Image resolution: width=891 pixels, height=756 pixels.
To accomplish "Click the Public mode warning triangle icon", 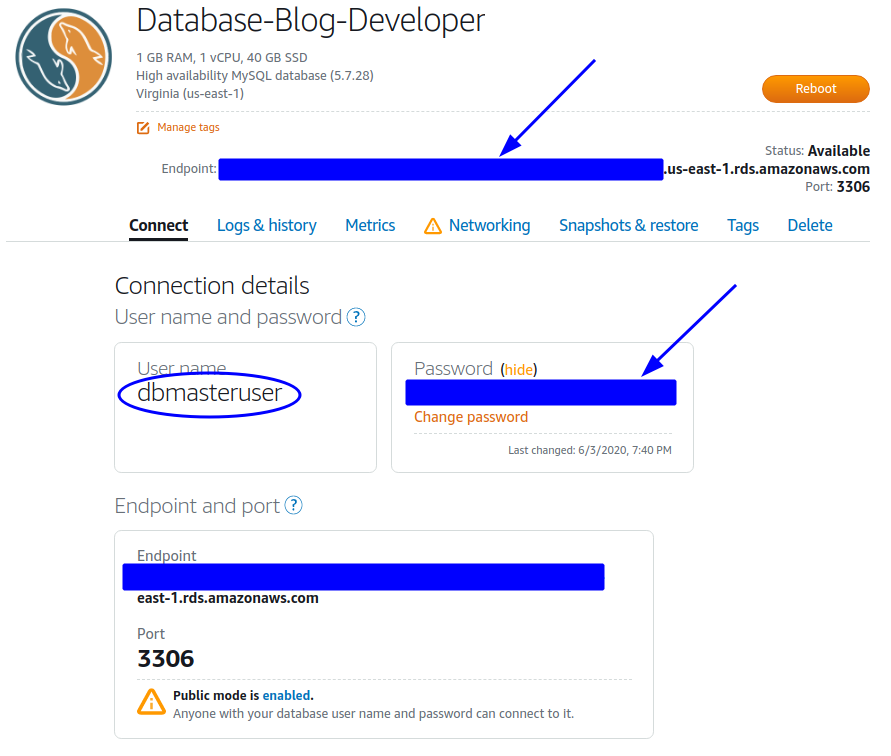I will pyautogui.click(x=151, y=702).
